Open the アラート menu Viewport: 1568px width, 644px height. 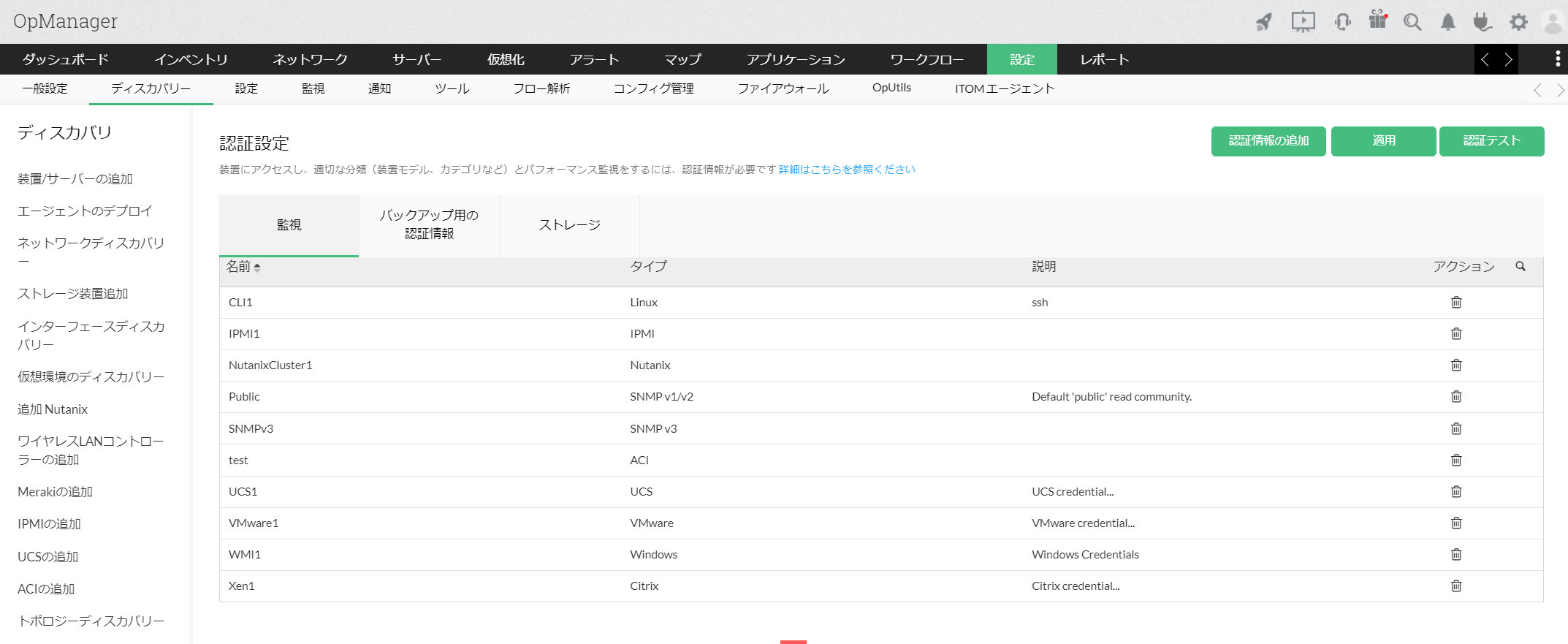(595, 59)
